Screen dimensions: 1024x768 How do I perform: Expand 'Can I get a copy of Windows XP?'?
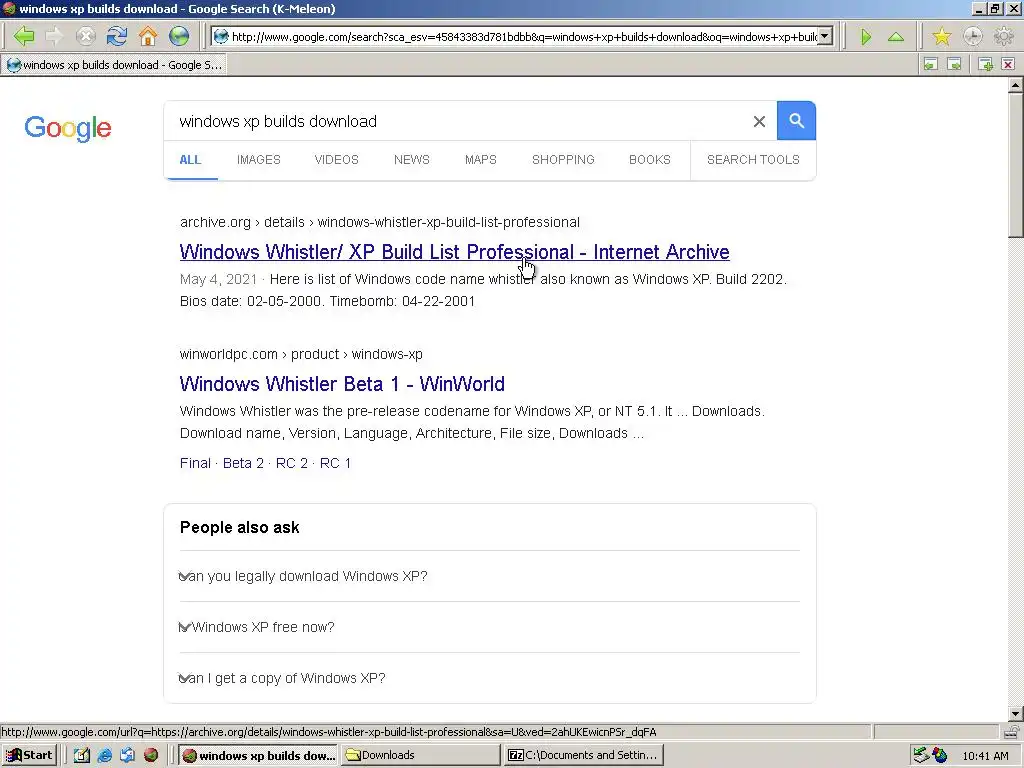[x=490, y=678]
